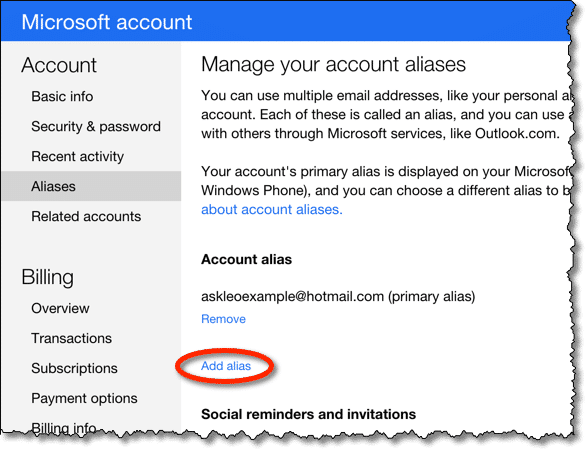587x450 pixels.
Task: Click the Add alias link
Action: (226, 366)
